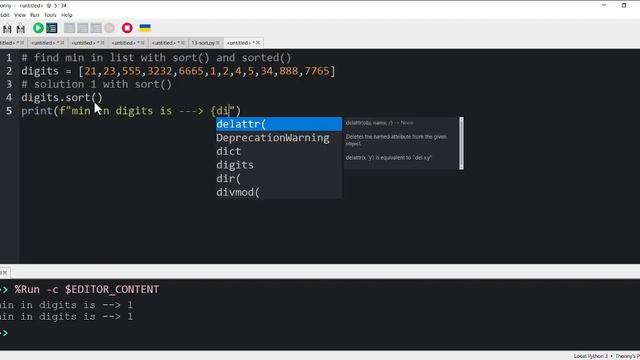Choose digits from the autocomplete list

click(279, 165)
